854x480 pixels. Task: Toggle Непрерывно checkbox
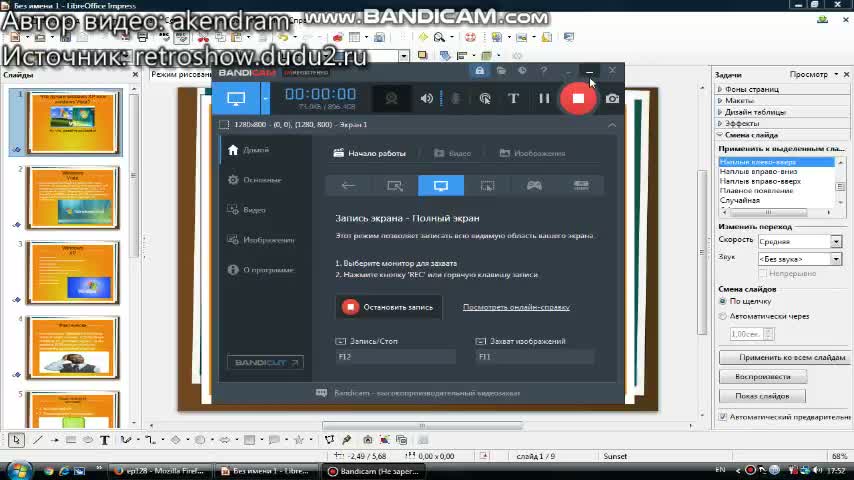tap(762, 274)
